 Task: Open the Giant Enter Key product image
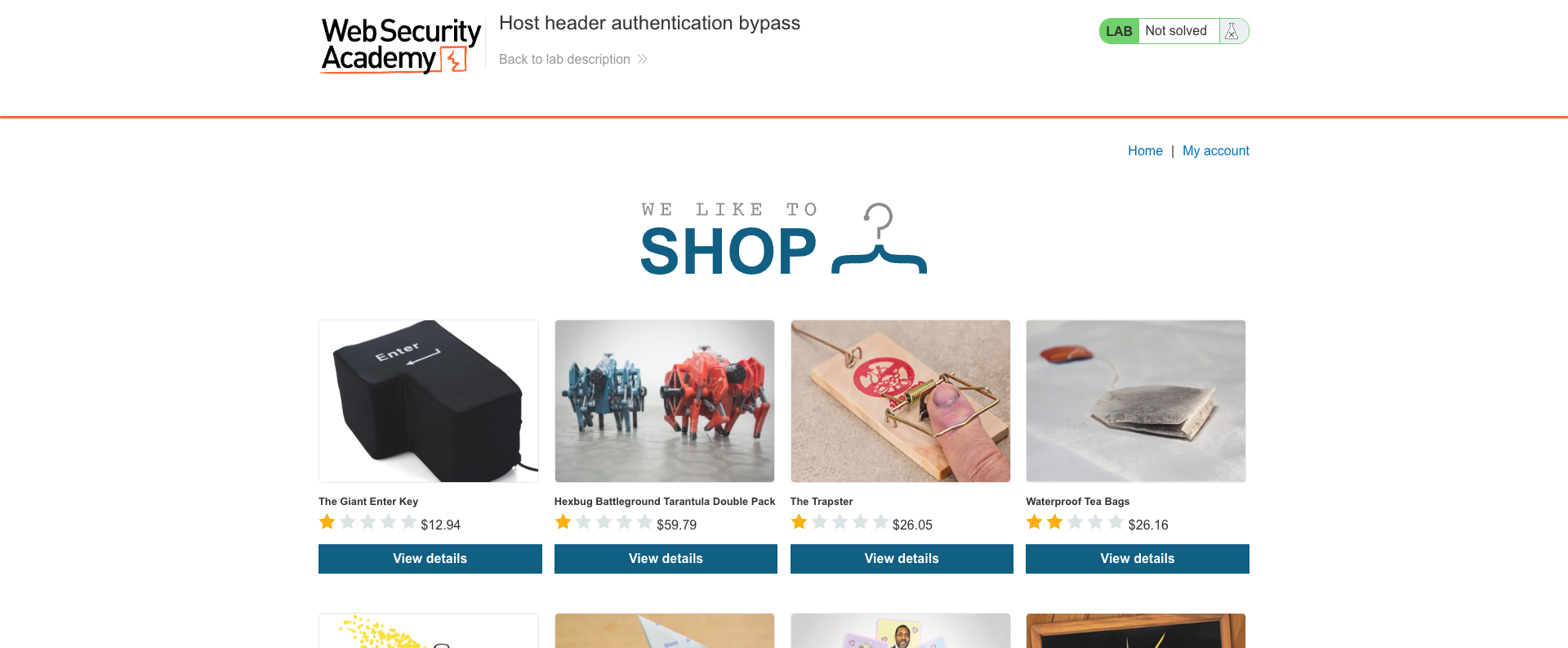pos(429,401)
